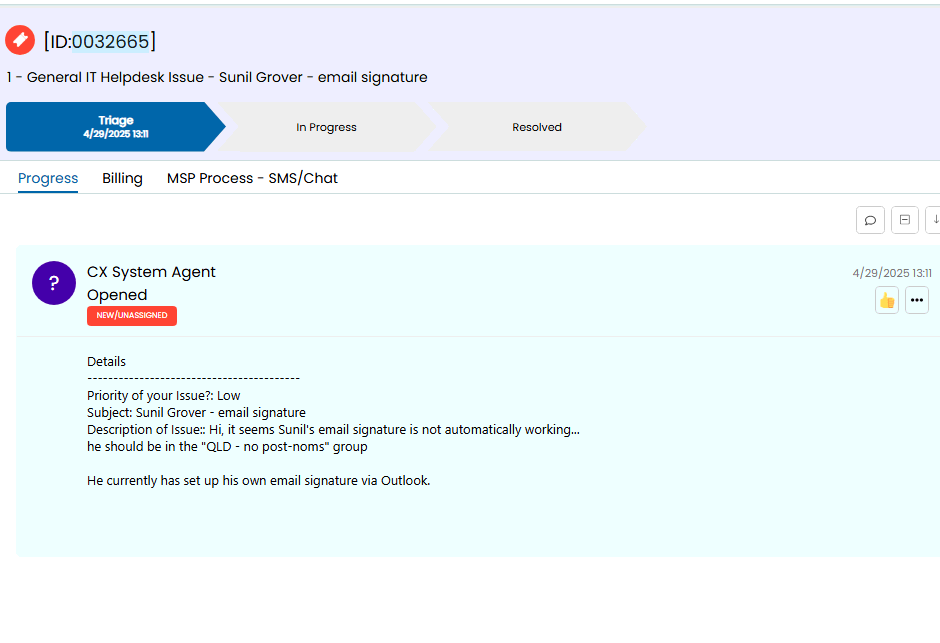Click the CX System Agent name
The height and width of the screenshot is (643, 940).
(151, 272)
